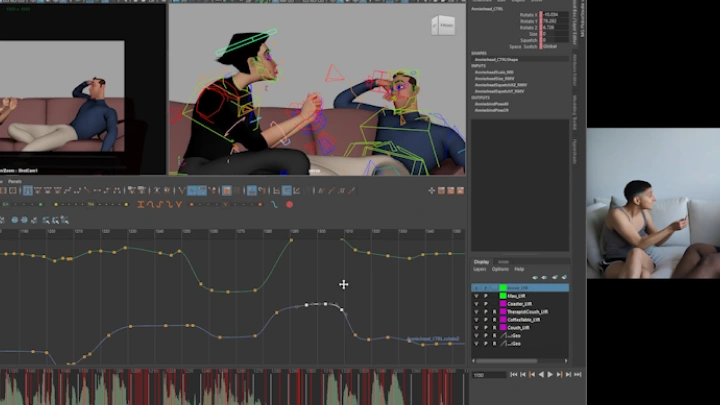Select the Size channel label

(533, 34)
